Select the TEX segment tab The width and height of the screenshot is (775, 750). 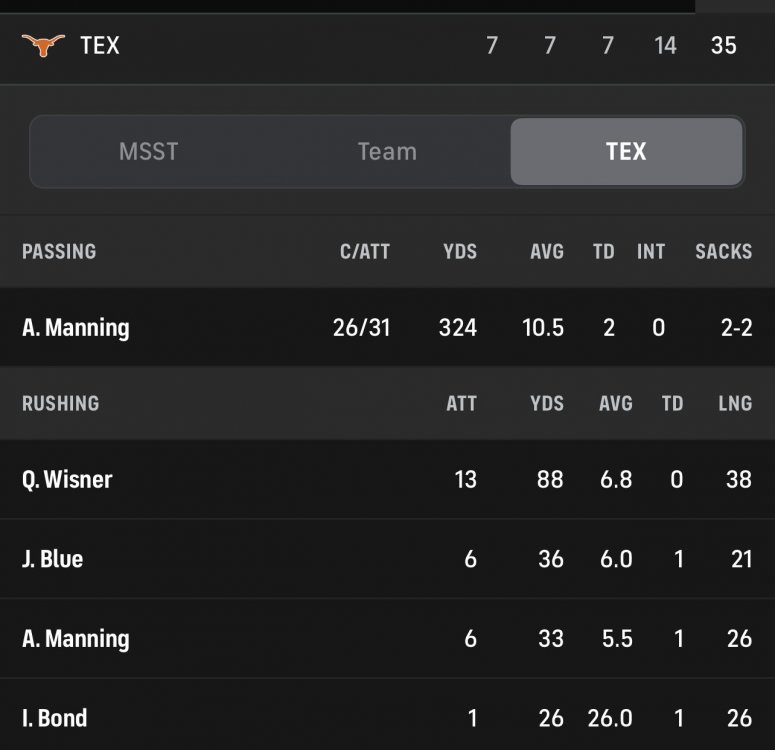[626, 152]
